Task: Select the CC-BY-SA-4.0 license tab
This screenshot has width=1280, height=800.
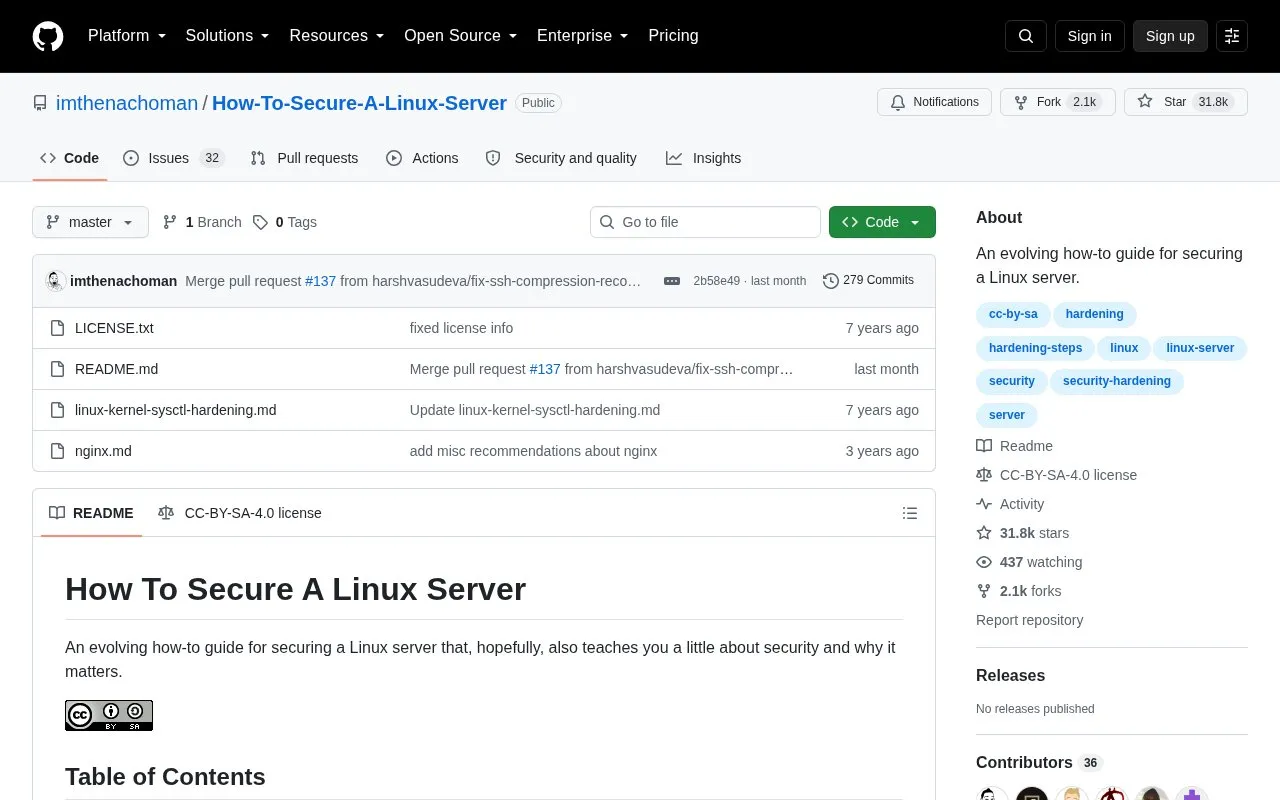Action: point(240,513)
